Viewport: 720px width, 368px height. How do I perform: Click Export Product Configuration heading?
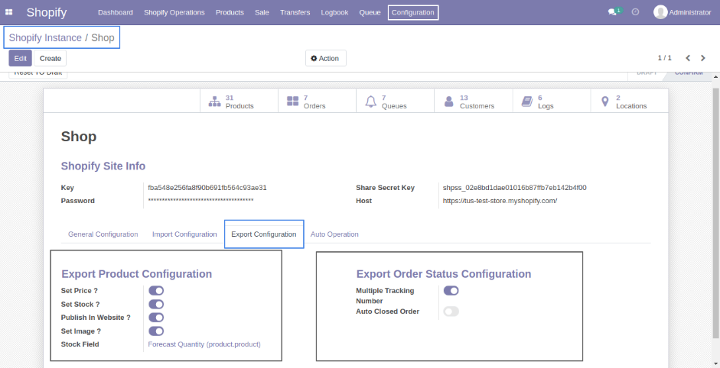click(137, 274)
